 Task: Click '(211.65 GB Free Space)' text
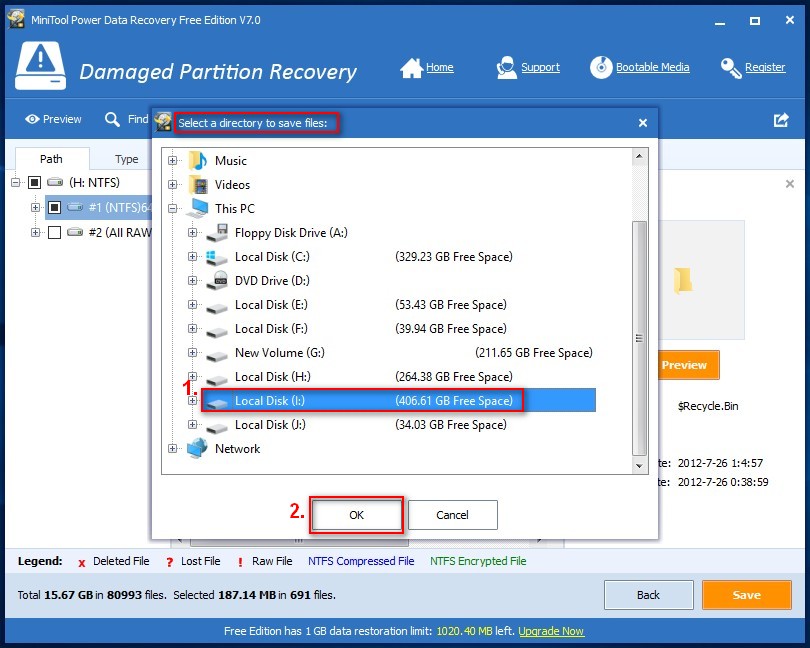pyautogui.click(x=534, y=353)
